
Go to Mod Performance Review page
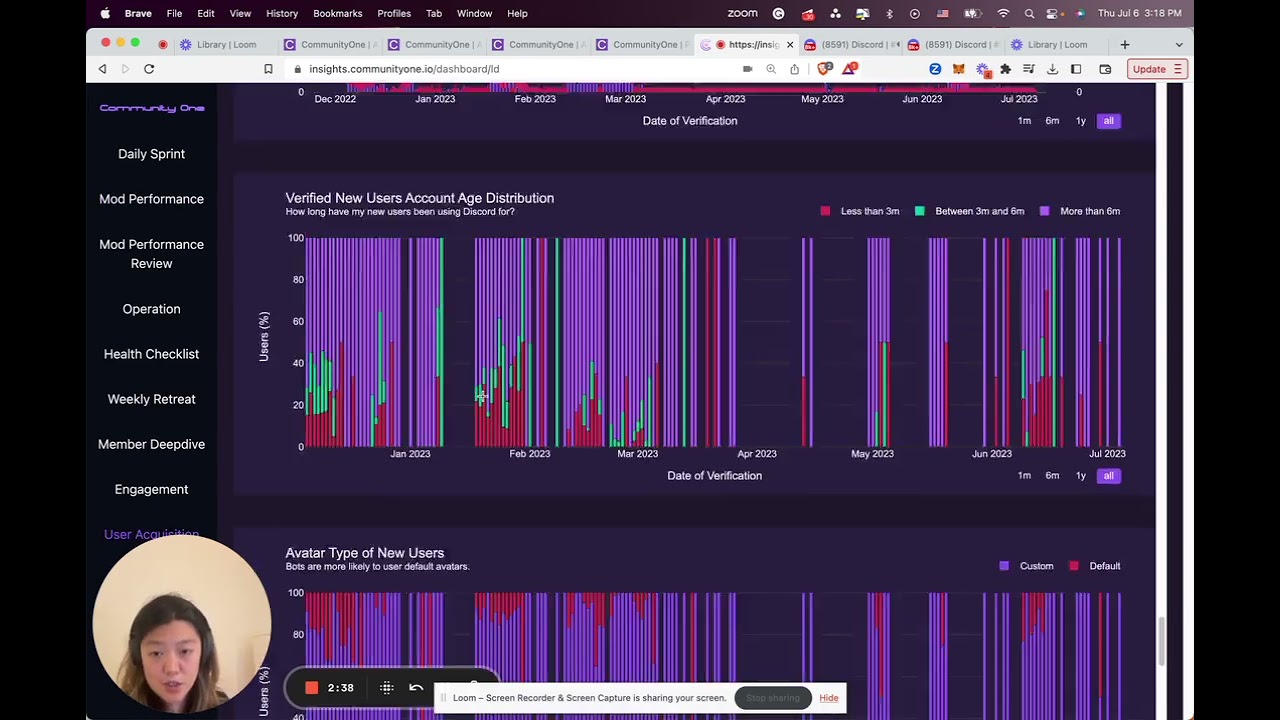[152, 254]
